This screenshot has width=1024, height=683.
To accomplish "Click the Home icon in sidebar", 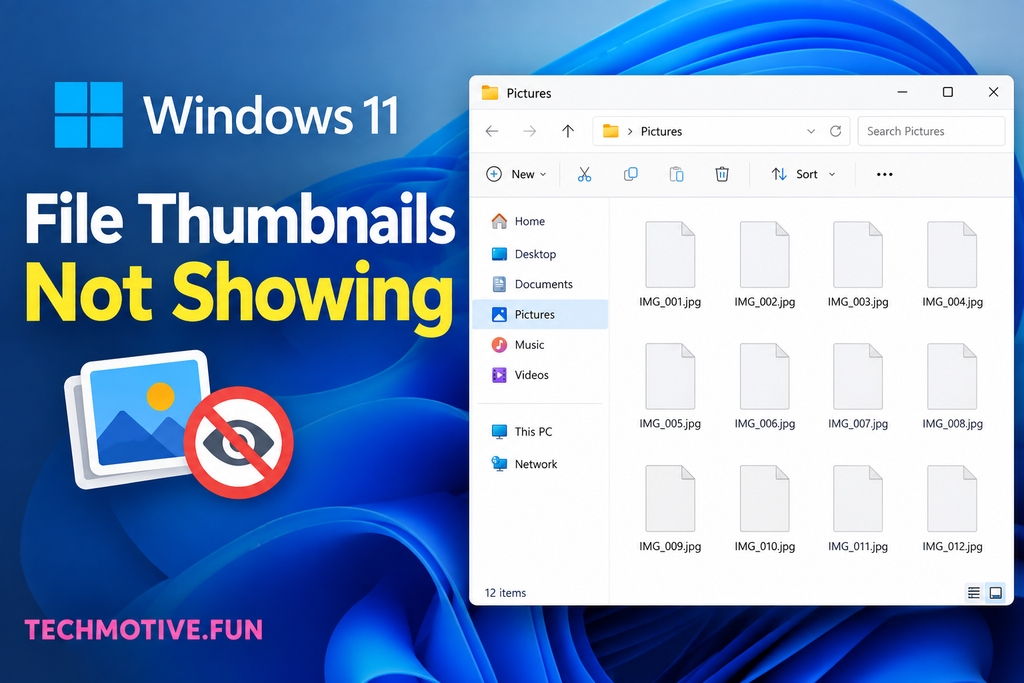I will tap(499, 221).
